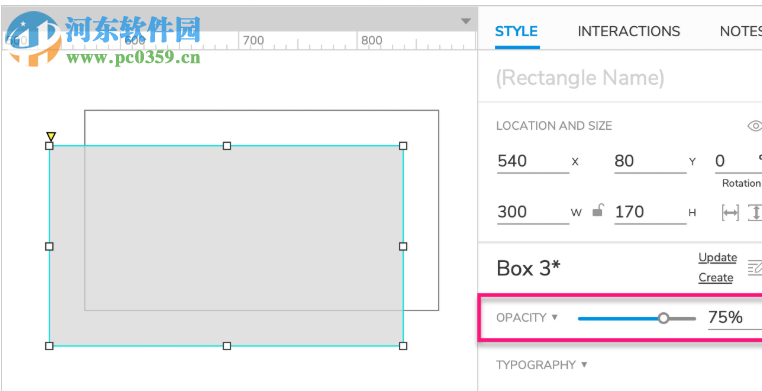This screenshot has width=762, height=391.
Task: Click the fit-to-text-height icon
Action: click(x=755, y=213)
